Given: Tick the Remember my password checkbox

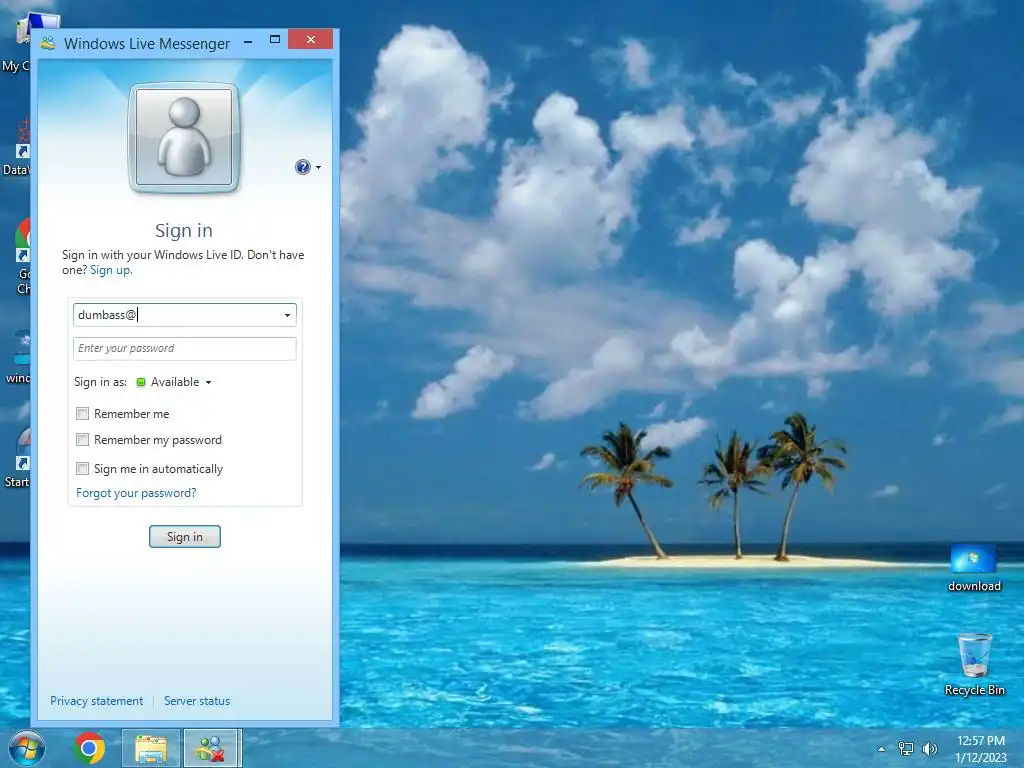Looking at the screenshot, I should (82, 440).
